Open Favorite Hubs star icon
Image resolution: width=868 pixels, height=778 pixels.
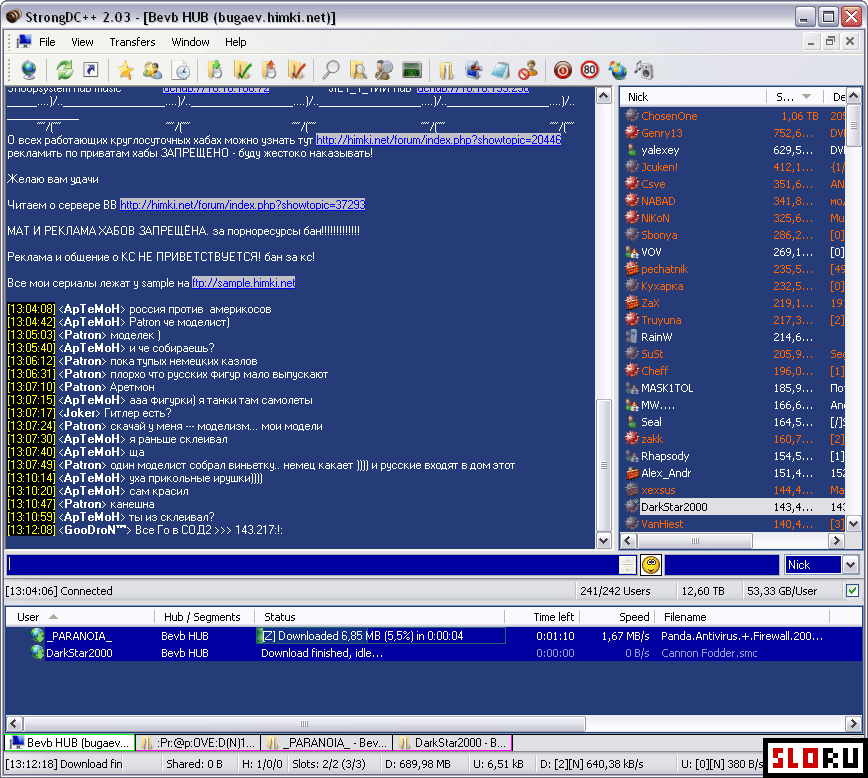pos(126,70)
